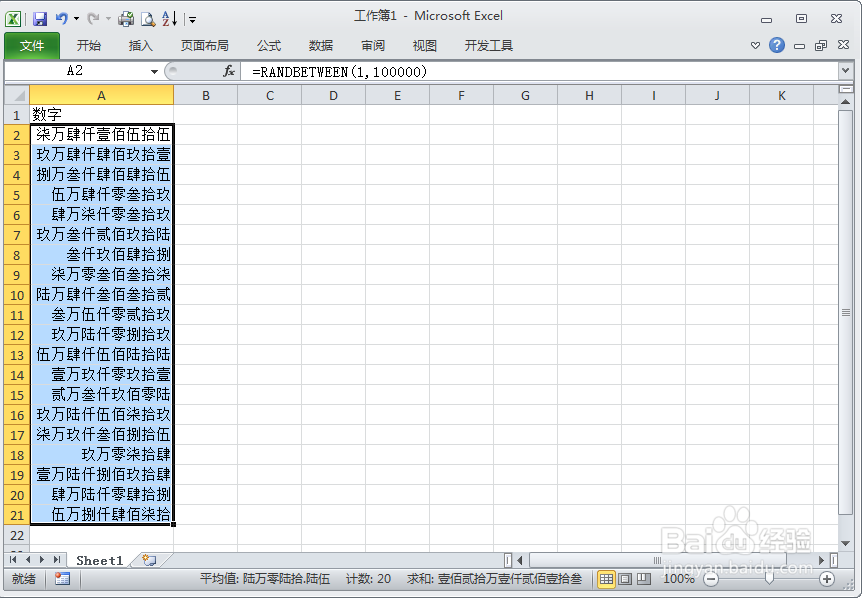The image size is (862, 598).
Task: Click the vertical split box above scrollbar
Action: (846, 88)
